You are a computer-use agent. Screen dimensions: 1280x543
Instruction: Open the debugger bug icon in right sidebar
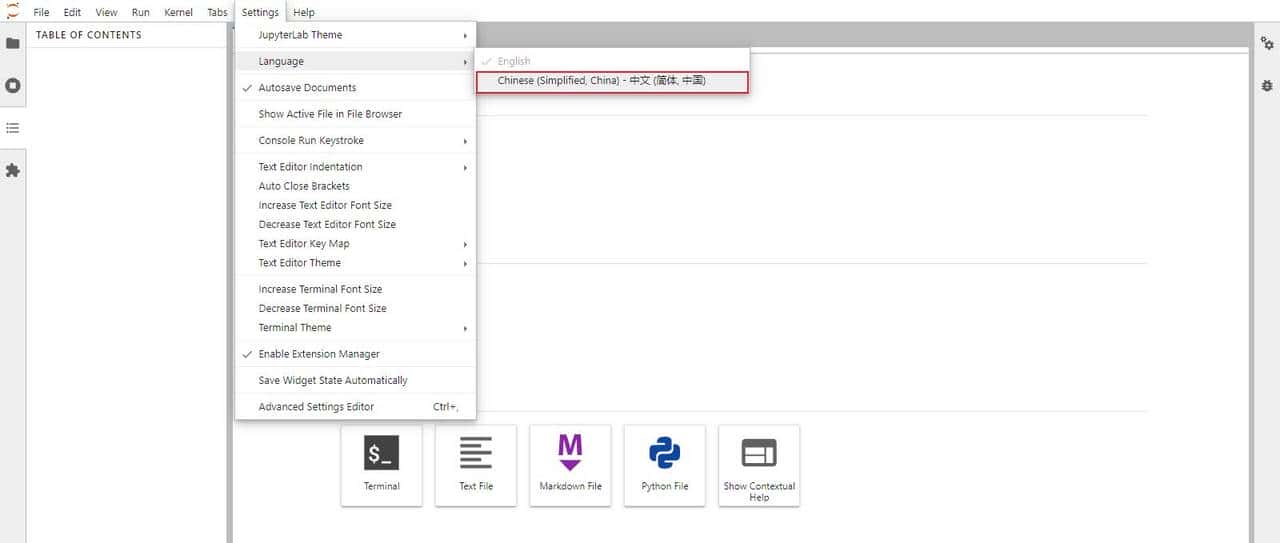click(1267, 86)
